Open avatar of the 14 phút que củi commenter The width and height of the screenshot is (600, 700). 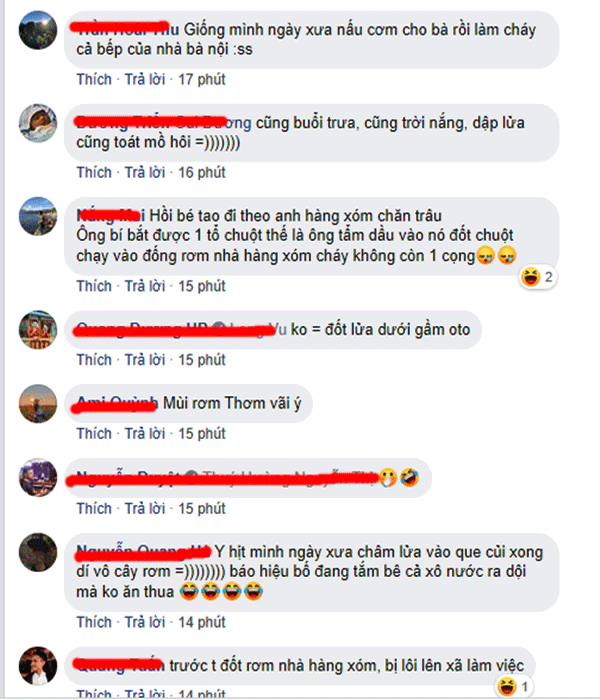tap(38, 552)
